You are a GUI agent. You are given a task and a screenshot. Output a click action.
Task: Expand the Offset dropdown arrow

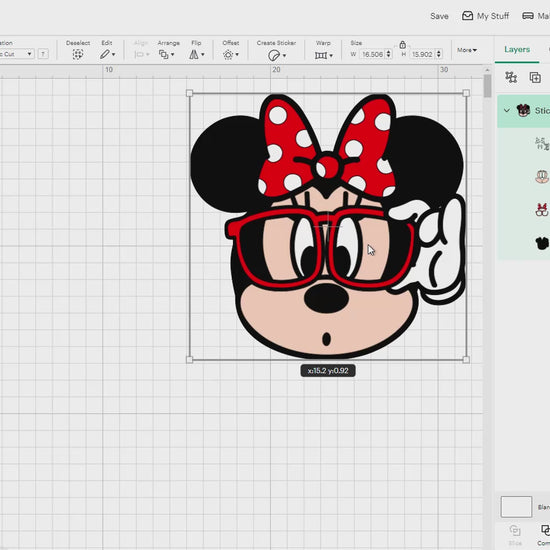[237, 55]
